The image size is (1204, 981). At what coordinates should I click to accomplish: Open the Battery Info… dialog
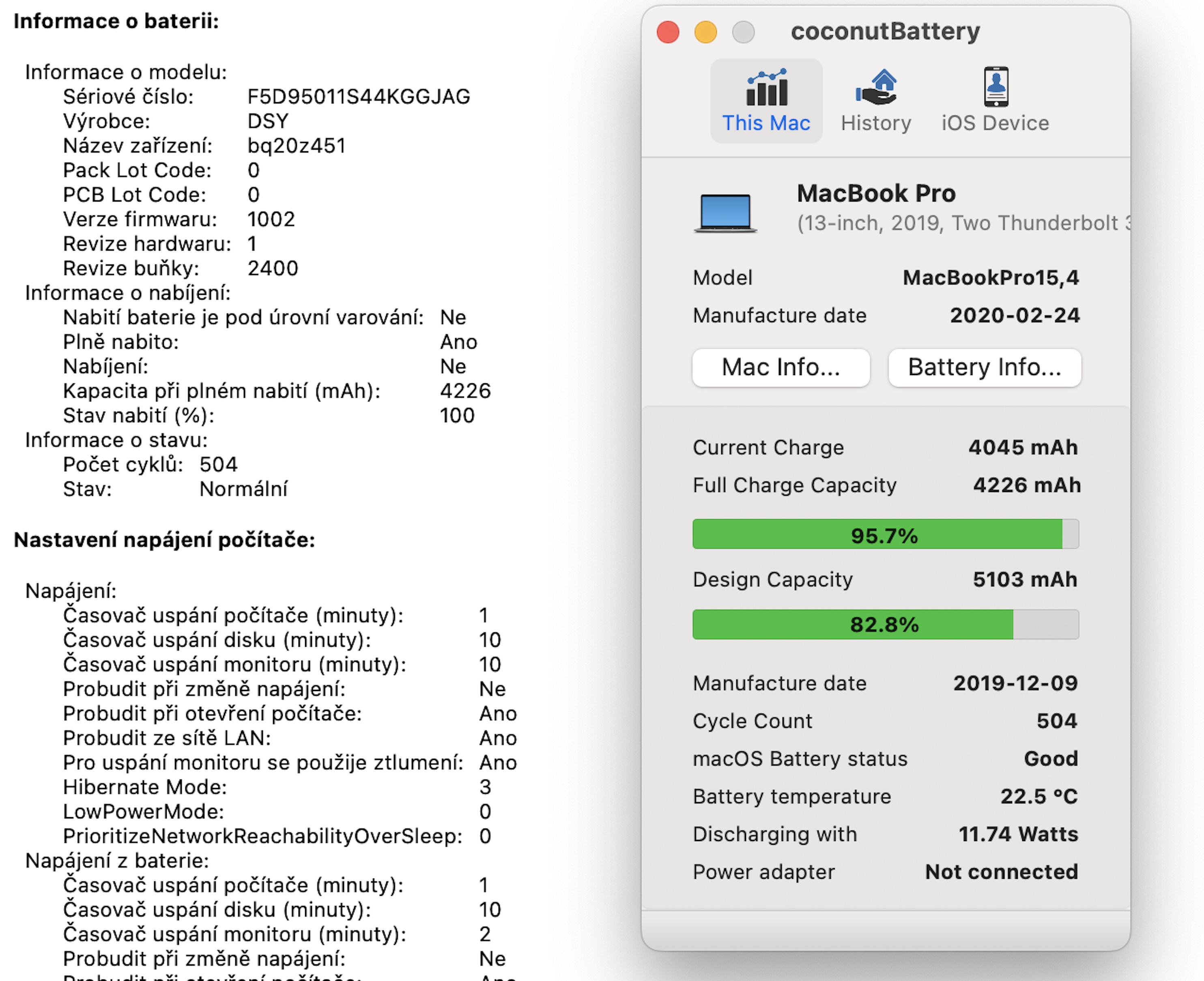tap(984, 367)
